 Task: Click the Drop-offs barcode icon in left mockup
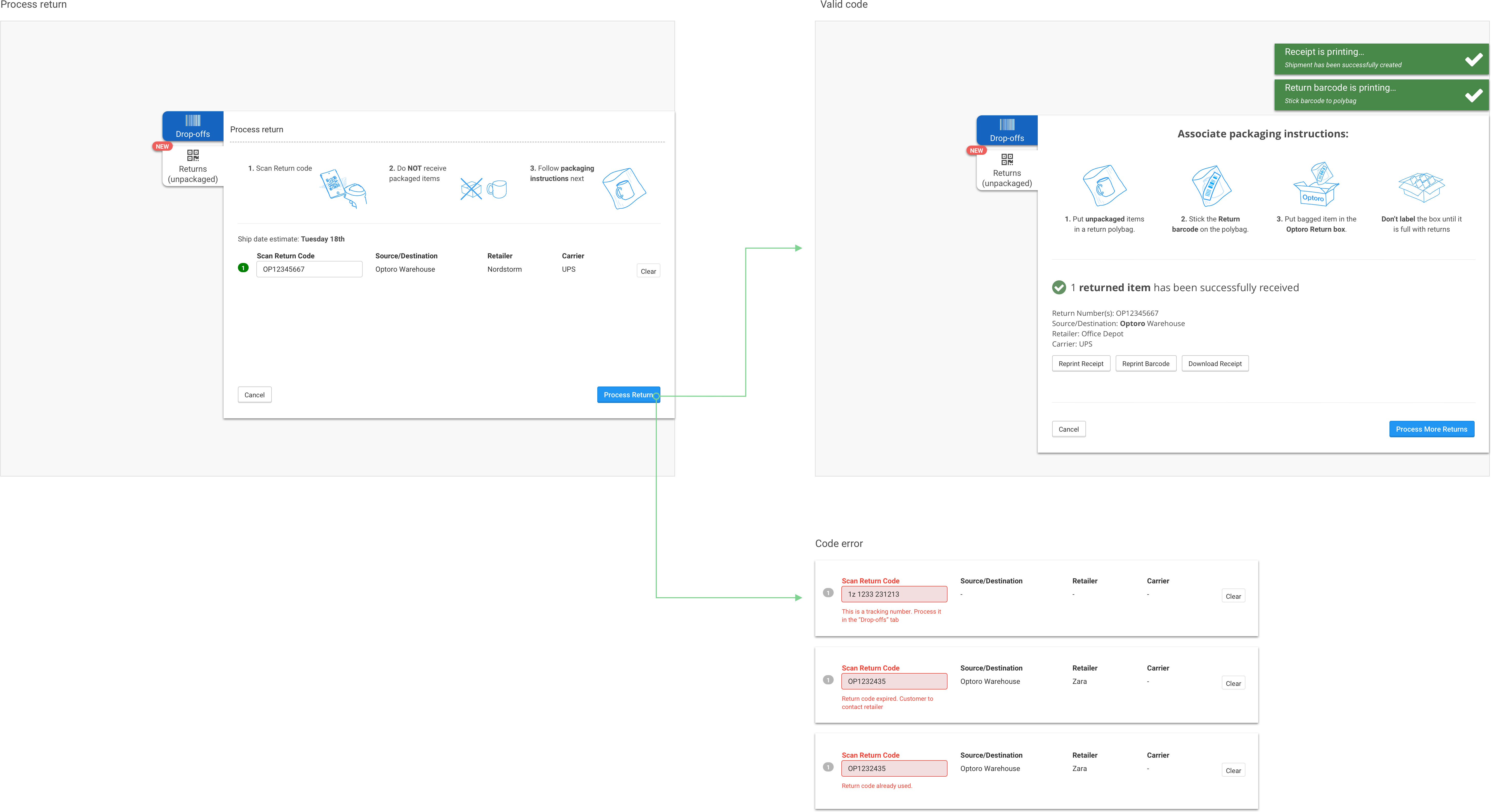(193, 120)
